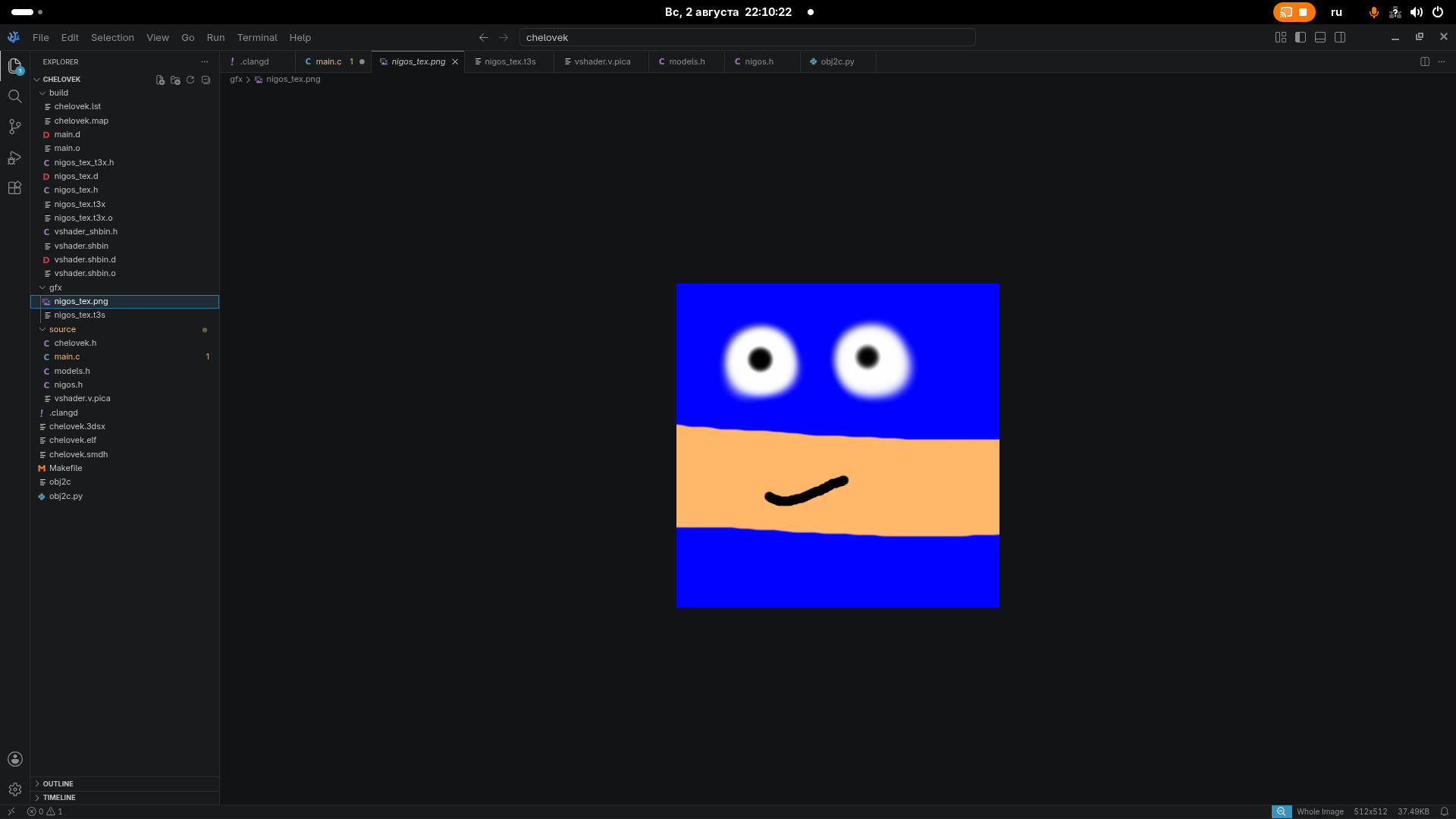1456x819 pixels.
Task: Open Customize Layout icon
Action: pos(1281,37)
